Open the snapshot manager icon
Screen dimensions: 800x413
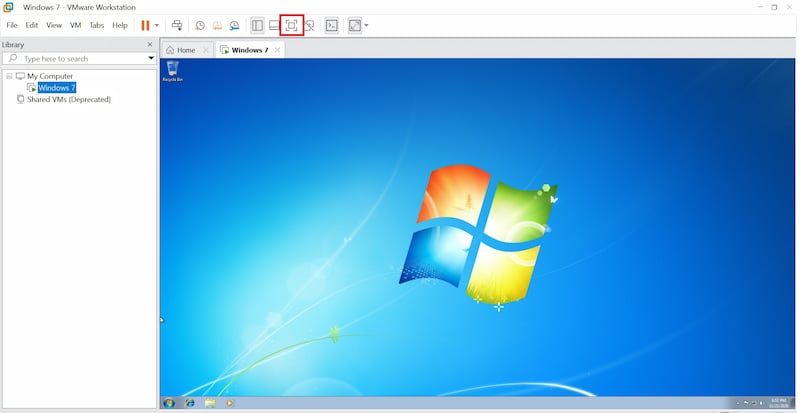click(x=234, y=25)
